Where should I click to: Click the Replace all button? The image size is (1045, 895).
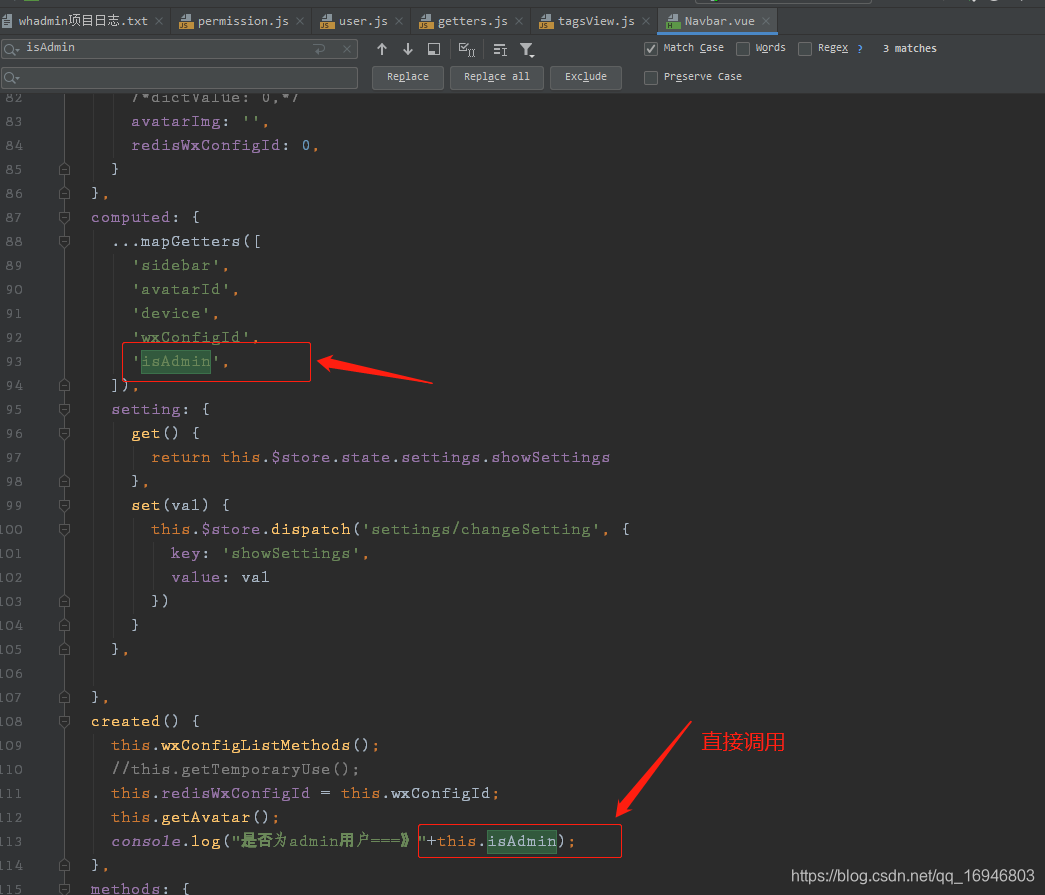[496, 77]
